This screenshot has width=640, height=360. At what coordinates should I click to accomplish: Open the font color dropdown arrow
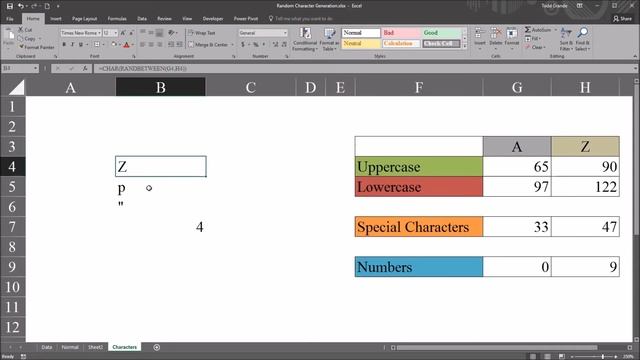pos(133,44)
